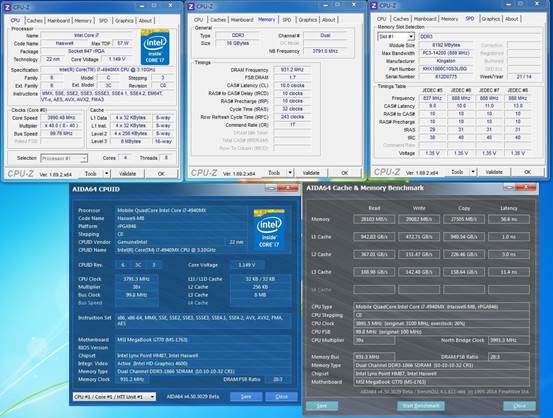Click the Week/Year value in the SPD window
This screenshot has height=418, width=553.
(x=524, y=77)
